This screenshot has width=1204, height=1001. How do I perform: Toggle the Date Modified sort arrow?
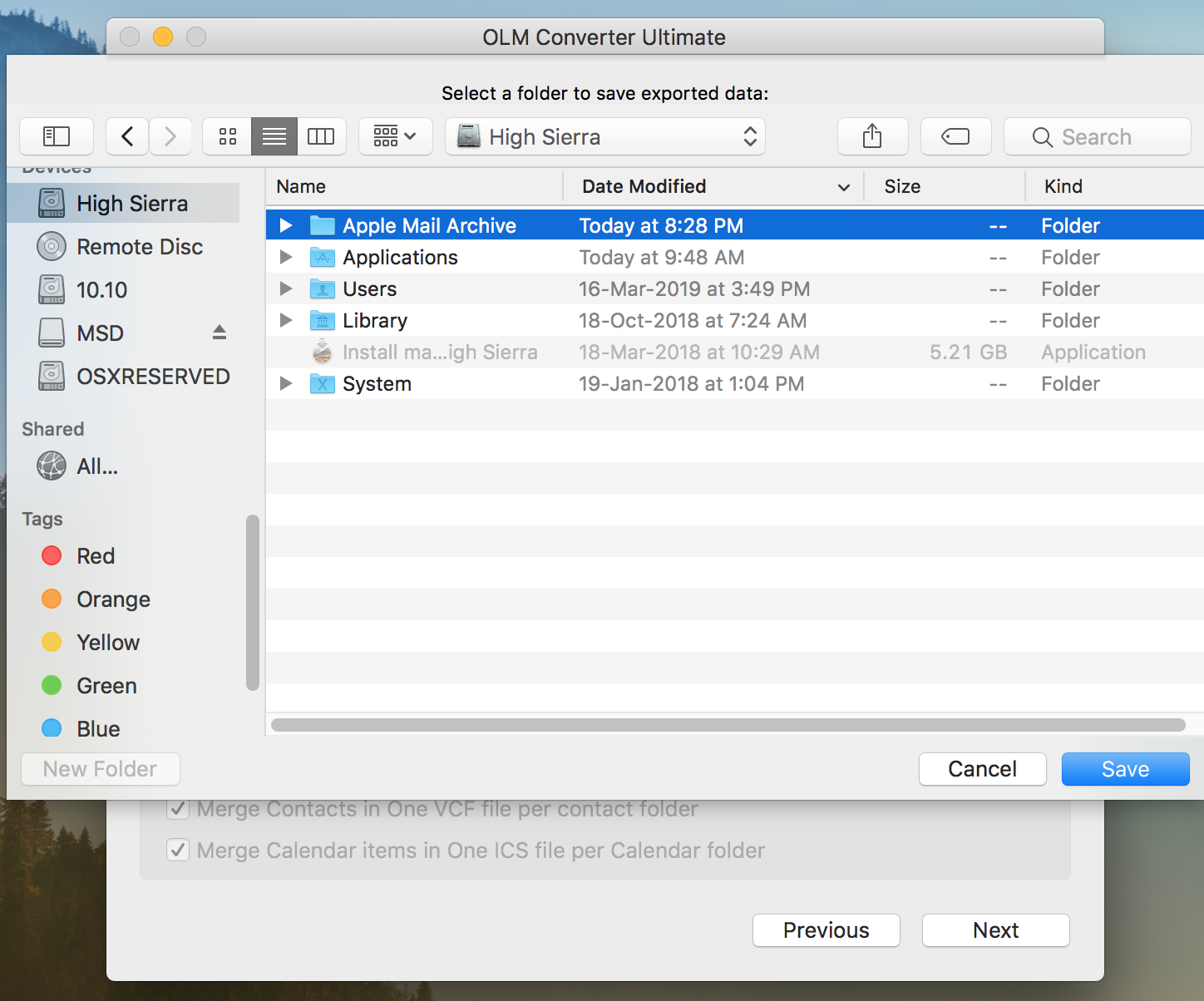pos(844,187)
